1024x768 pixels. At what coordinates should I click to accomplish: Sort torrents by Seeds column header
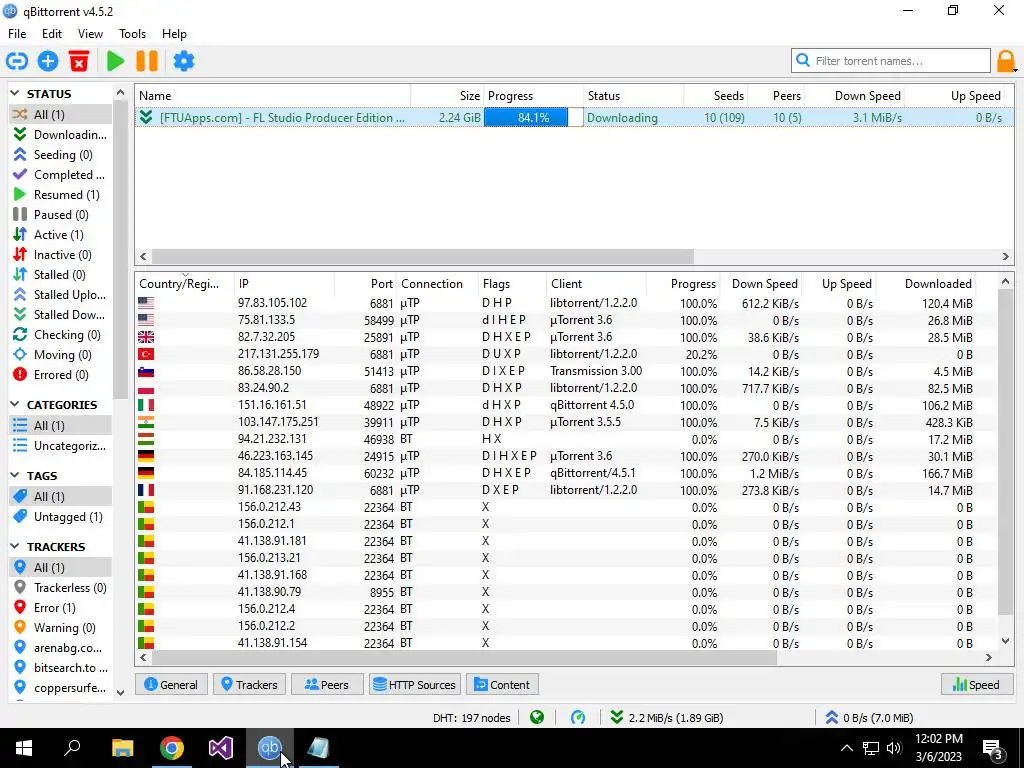click(x=715, y=96)
